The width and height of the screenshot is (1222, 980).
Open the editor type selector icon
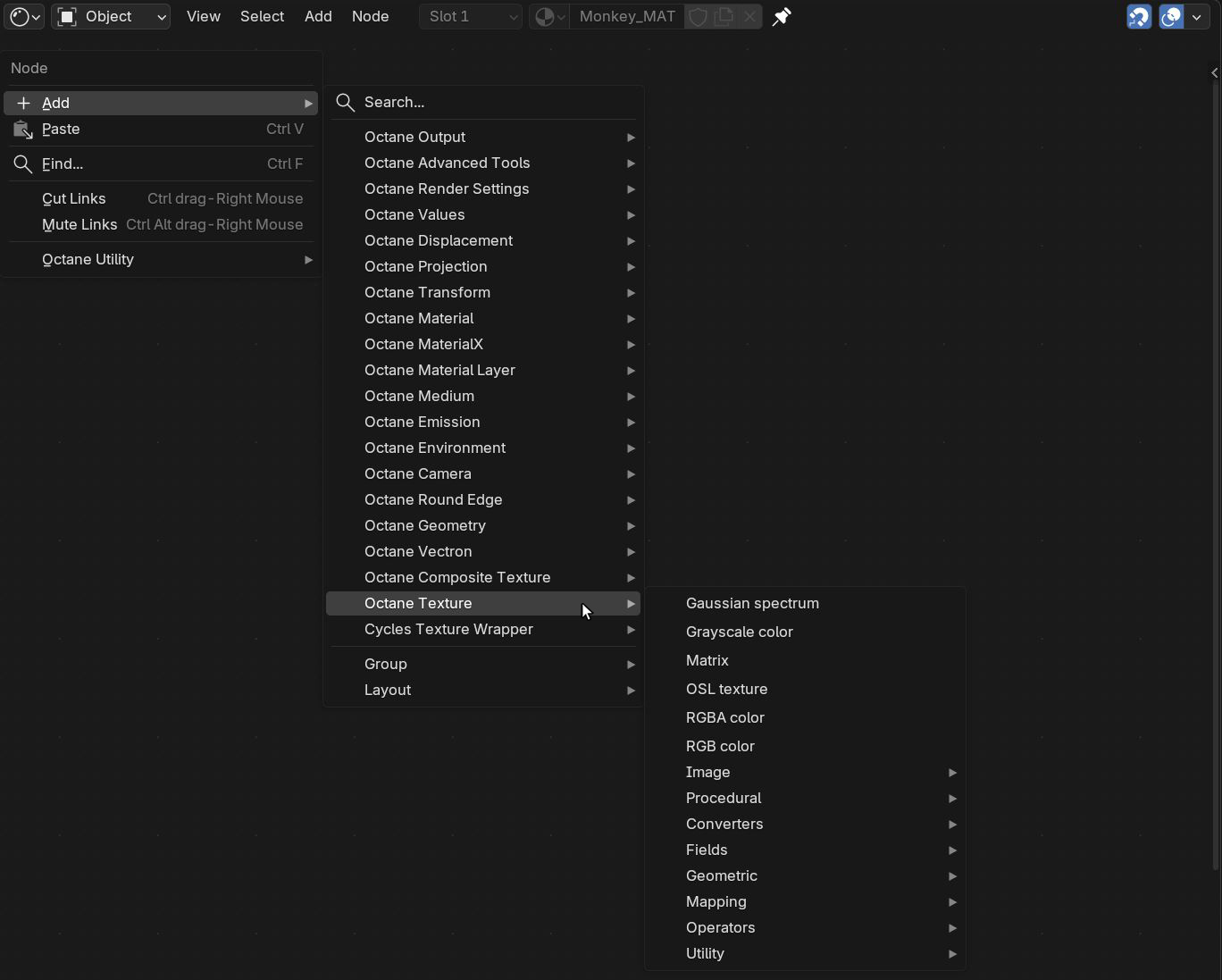tap(24, 16)
